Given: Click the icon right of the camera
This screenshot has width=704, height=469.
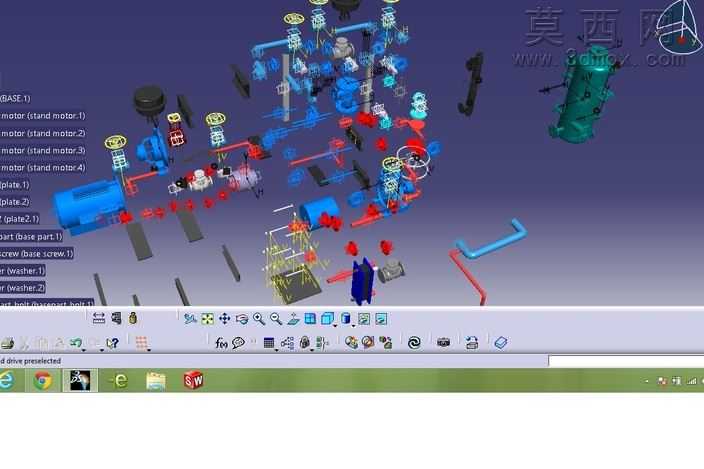Looking at the screenshot, I should (x=471, y=343).
